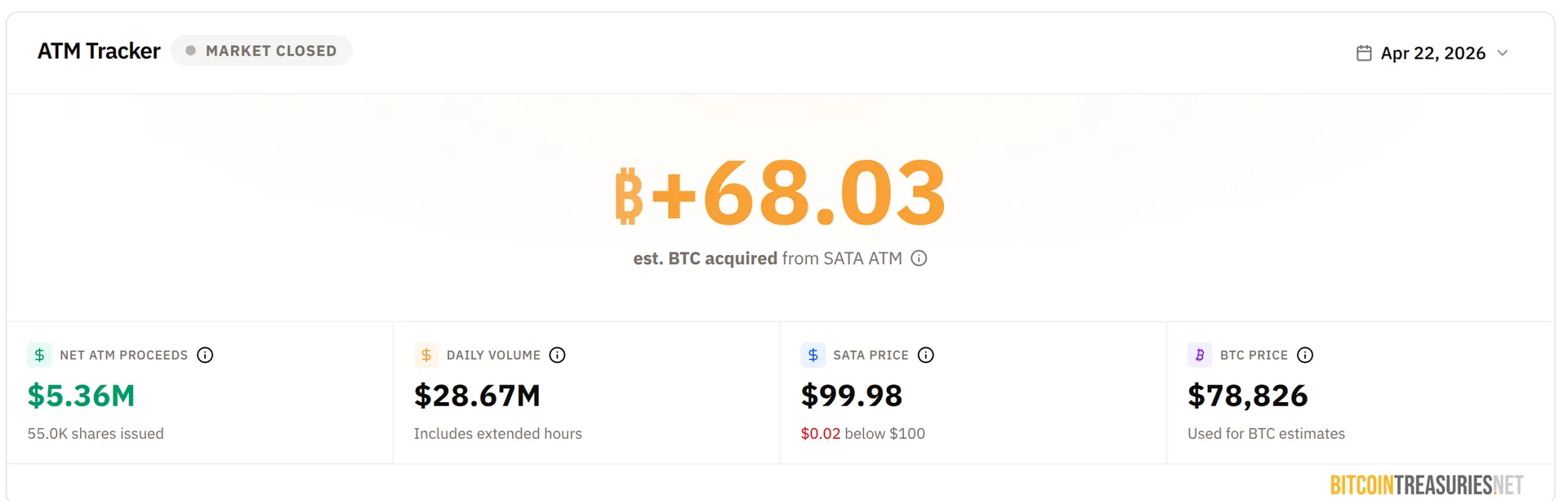Image resolution: width=1568 pixels, height=501 pixels.
Task: Click the info icon next to BTC PRICE
Action: click(x=1305, y=355)
